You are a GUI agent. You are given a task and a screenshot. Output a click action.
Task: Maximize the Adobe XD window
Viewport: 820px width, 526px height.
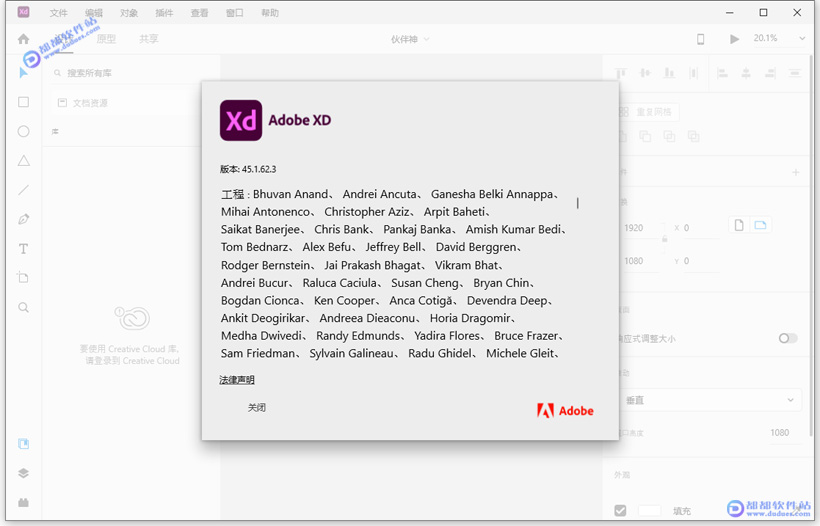click(x=764, y=13)
